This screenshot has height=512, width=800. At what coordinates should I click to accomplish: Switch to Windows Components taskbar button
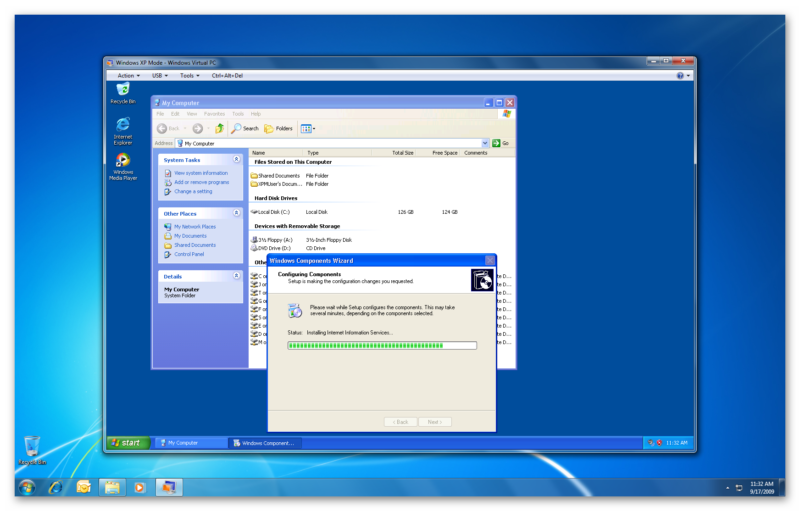point(265,443)
